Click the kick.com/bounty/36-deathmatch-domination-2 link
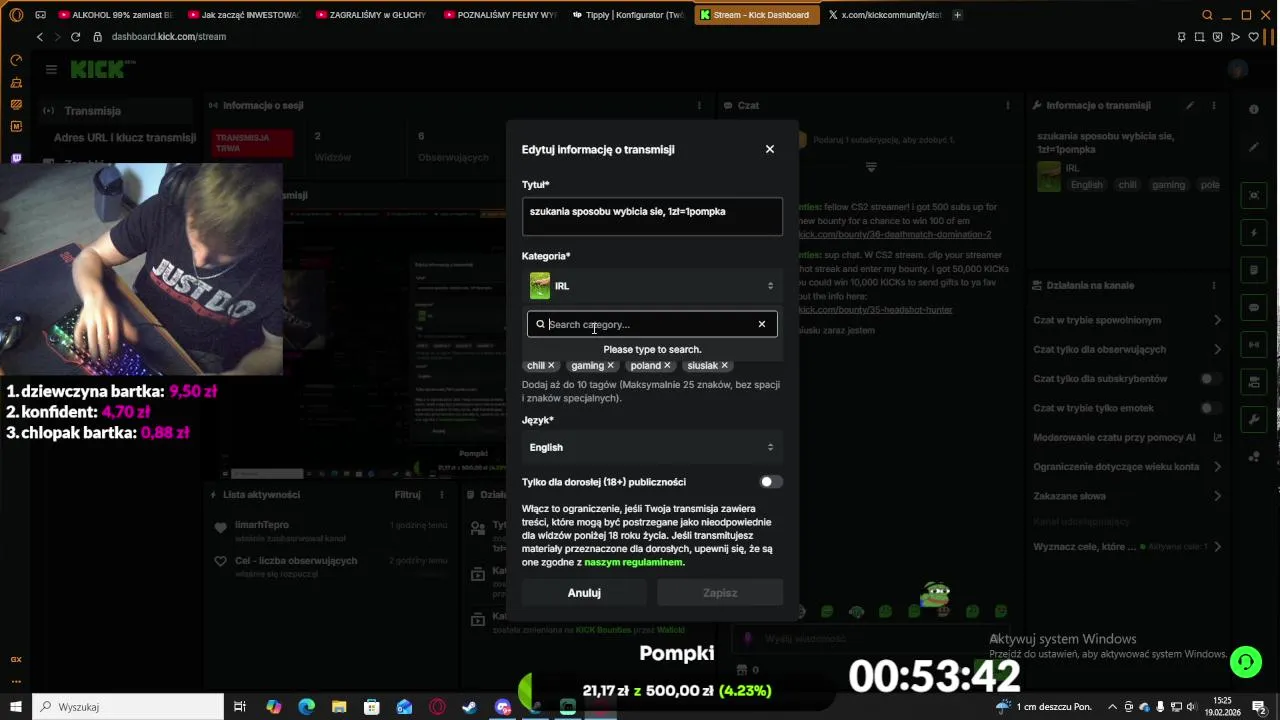This screenshot has height=720, width=1280. tap(894, 234)
